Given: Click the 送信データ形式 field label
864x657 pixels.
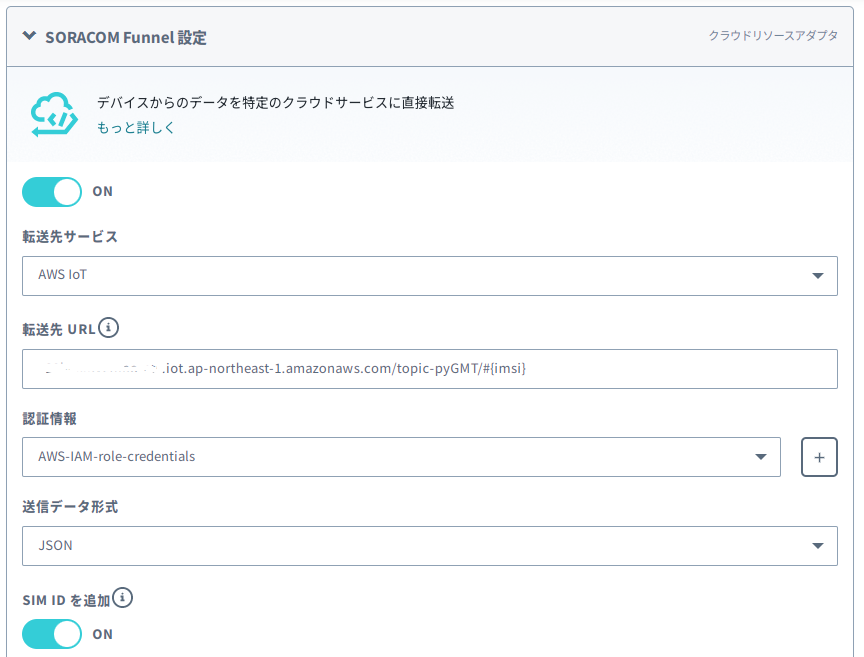Looking at the screenshot, I should (x=70, y=507).
